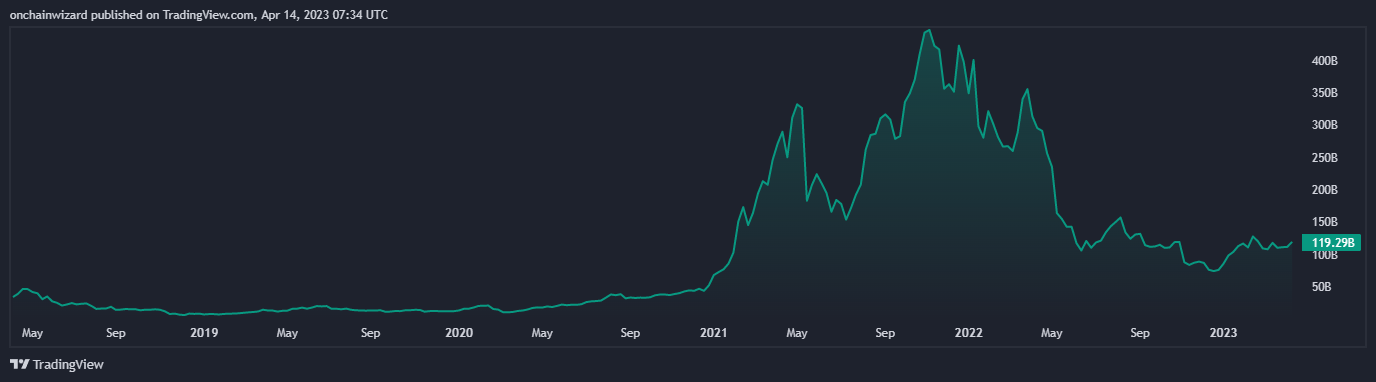Click the 250B price axis label

[x=1325, y=158]
